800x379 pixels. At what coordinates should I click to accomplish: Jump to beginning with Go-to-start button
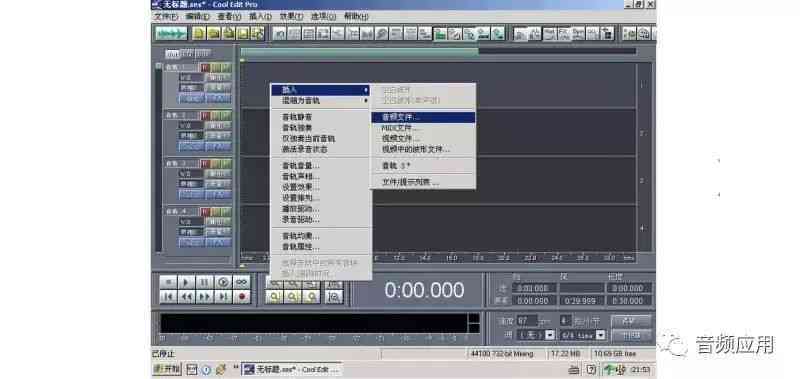[x=168, y=297]
